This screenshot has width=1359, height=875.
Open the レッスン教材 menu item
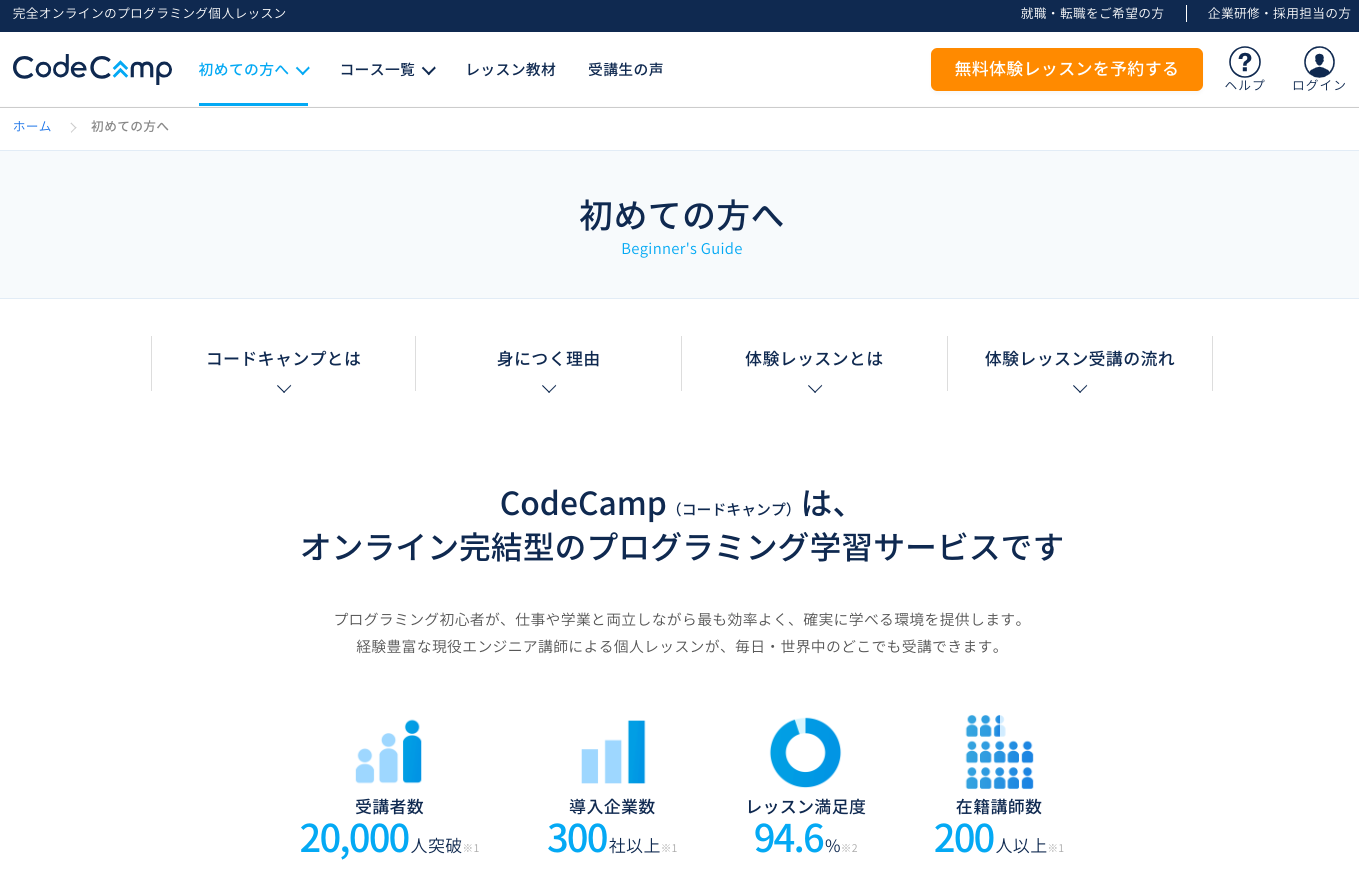click(511, 70)
